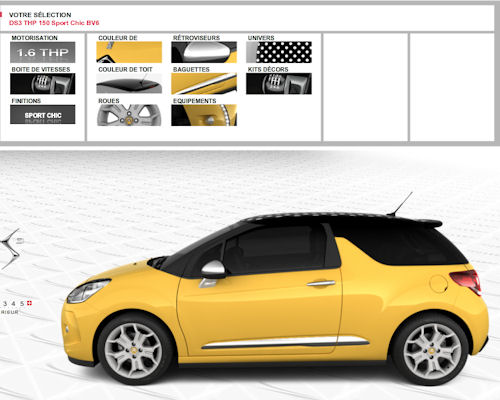Viewport: 500px width, 400px height.
Task: Click the SPORT CHIC finitions button
Action: pyautogui.click(x=43, y=115)
